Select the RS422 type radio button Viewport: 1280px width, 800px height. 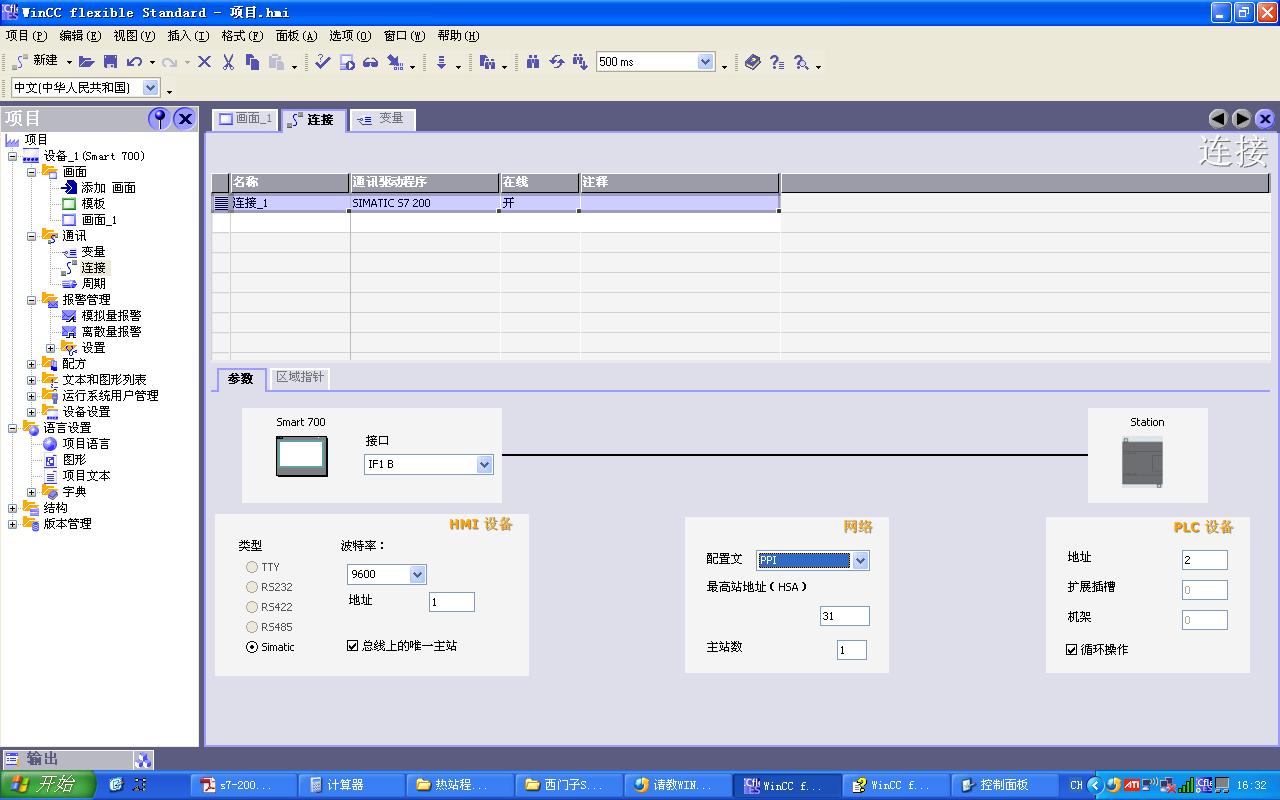(252, 607)
